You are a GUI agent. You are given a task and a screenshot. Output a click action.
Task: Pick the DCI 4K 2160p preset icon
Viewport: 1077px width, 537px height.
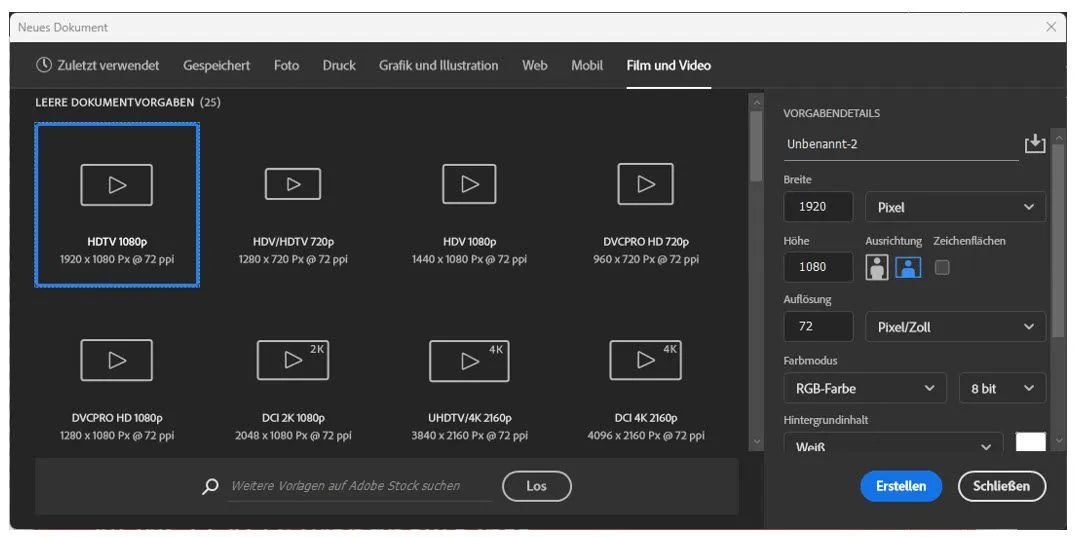pos(645,360)
